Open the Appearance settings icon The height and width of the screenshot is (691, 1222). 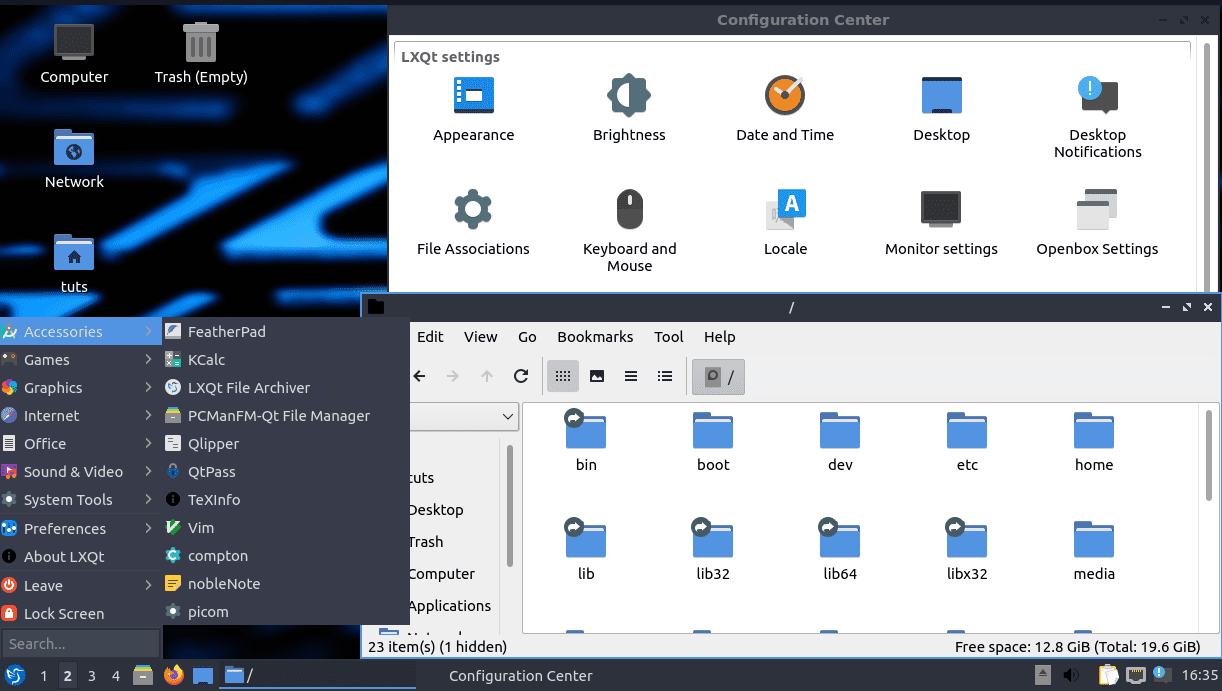pos(473,95)
